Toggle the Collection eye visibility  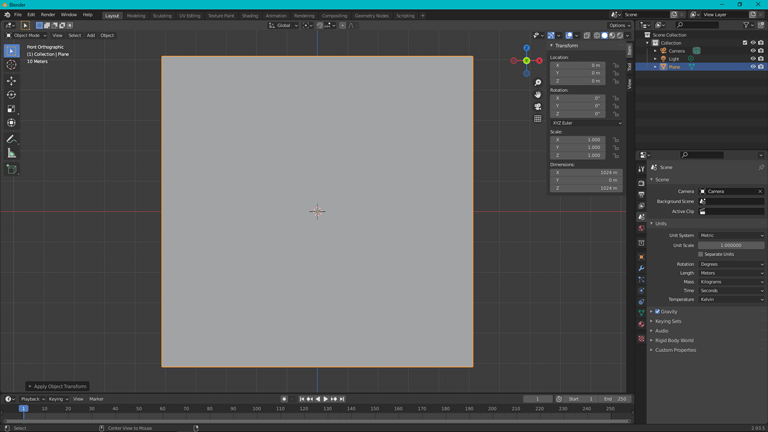(x=753, y=43)
